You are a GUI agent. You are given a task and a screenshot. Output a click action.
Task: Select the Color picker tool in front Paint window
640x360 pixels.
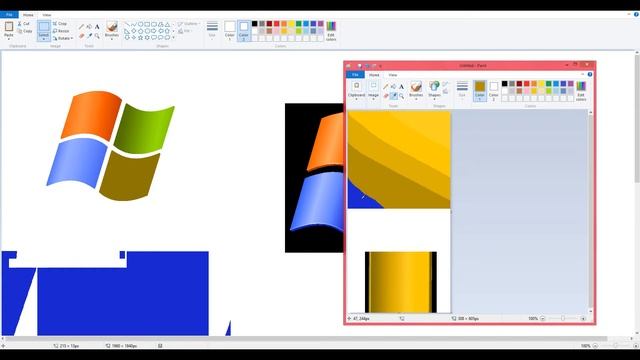tap(393, 96)
